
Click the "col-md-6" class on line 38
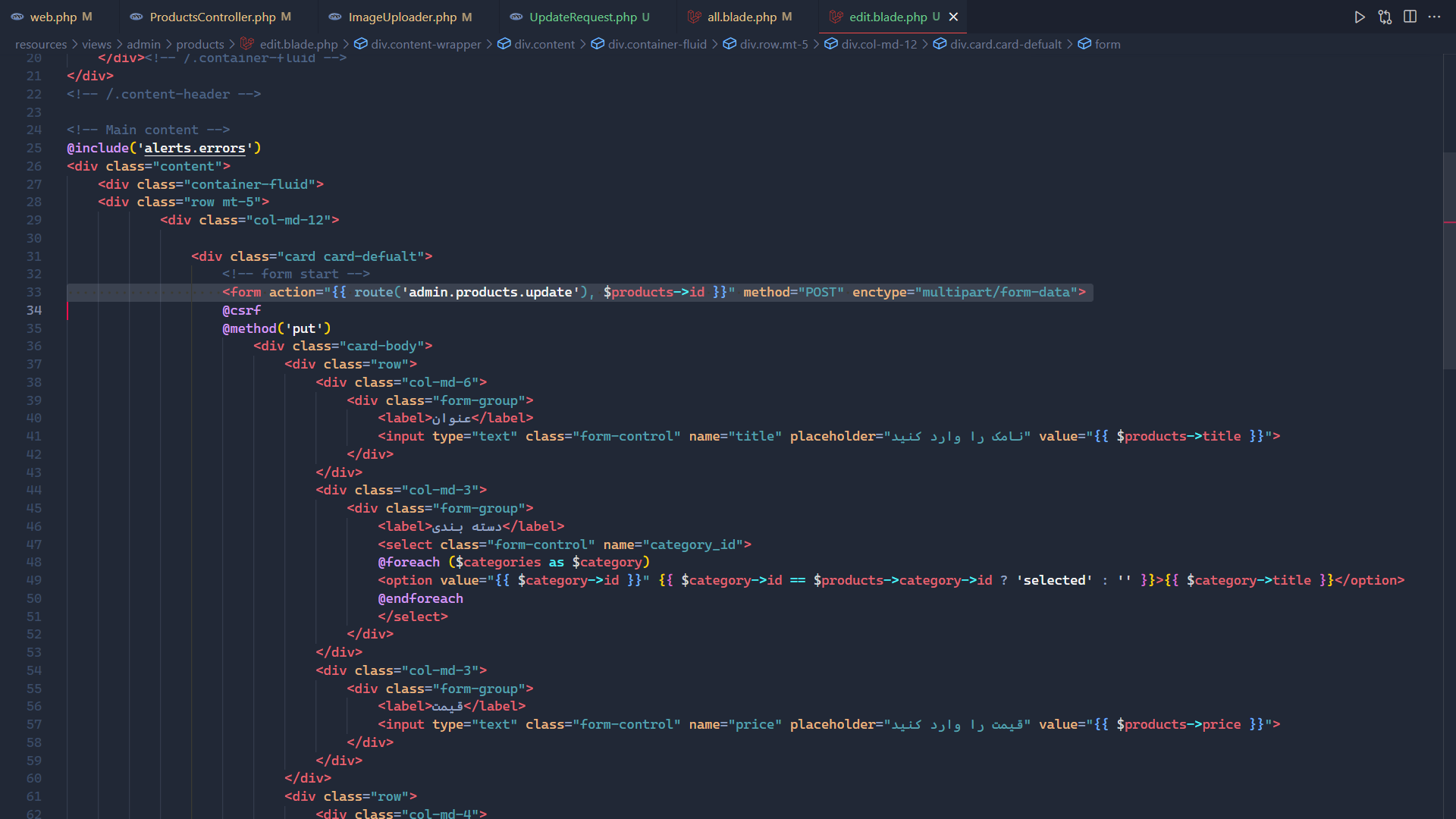tap(440, 382)
